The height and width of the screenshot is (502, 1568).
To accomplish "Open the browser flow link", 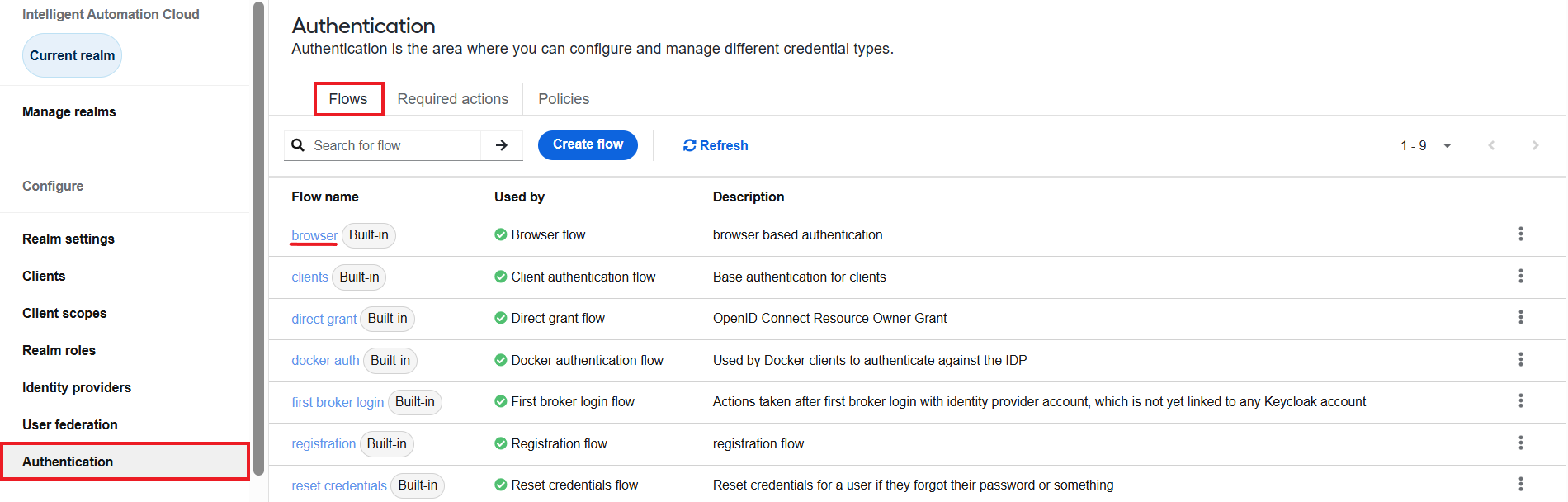I will [x=314, y=235].
